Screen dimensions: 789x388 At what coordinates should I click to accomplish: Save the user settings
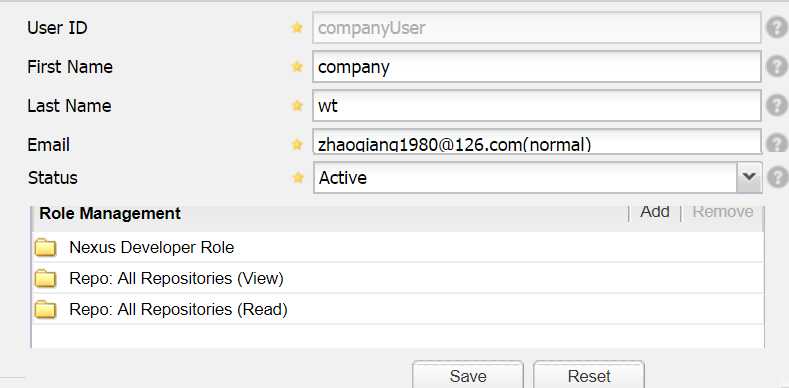468,375
